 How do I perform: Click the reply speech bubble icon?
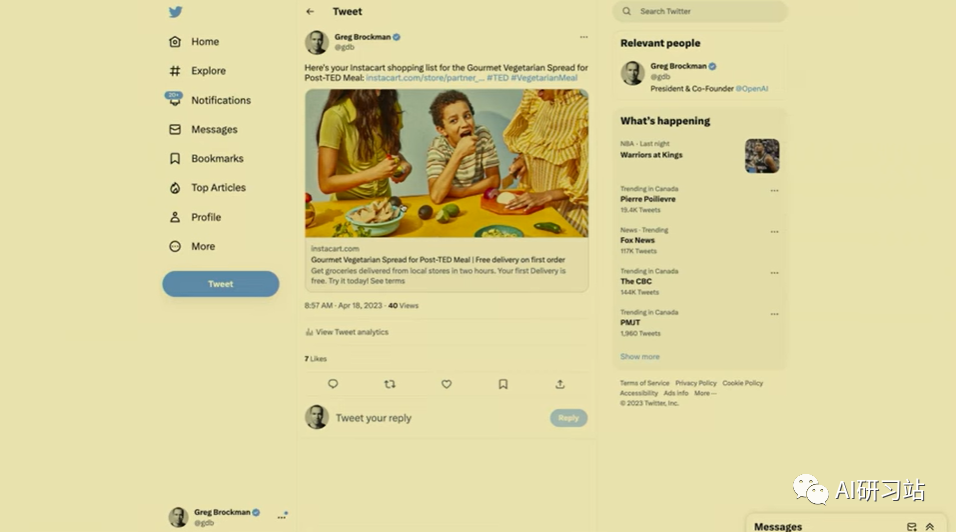(333, 384)
